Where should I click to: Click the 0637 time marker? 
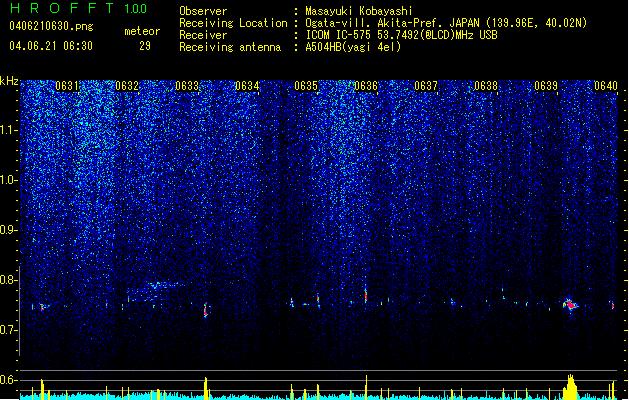(426, 86)
